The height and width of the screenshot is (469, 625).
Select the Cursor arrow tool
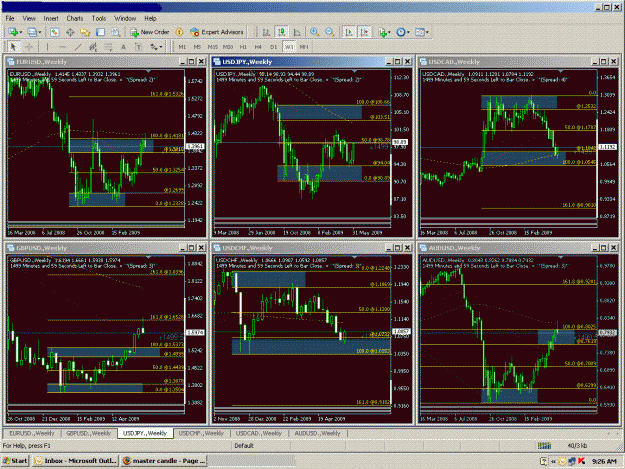(13, 47)
